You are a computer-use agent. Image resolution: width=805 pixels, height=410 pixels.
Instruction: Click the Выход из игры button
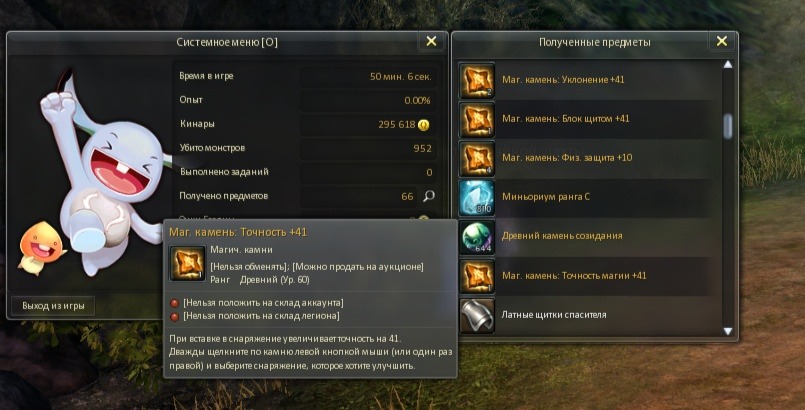pos(53,306)
